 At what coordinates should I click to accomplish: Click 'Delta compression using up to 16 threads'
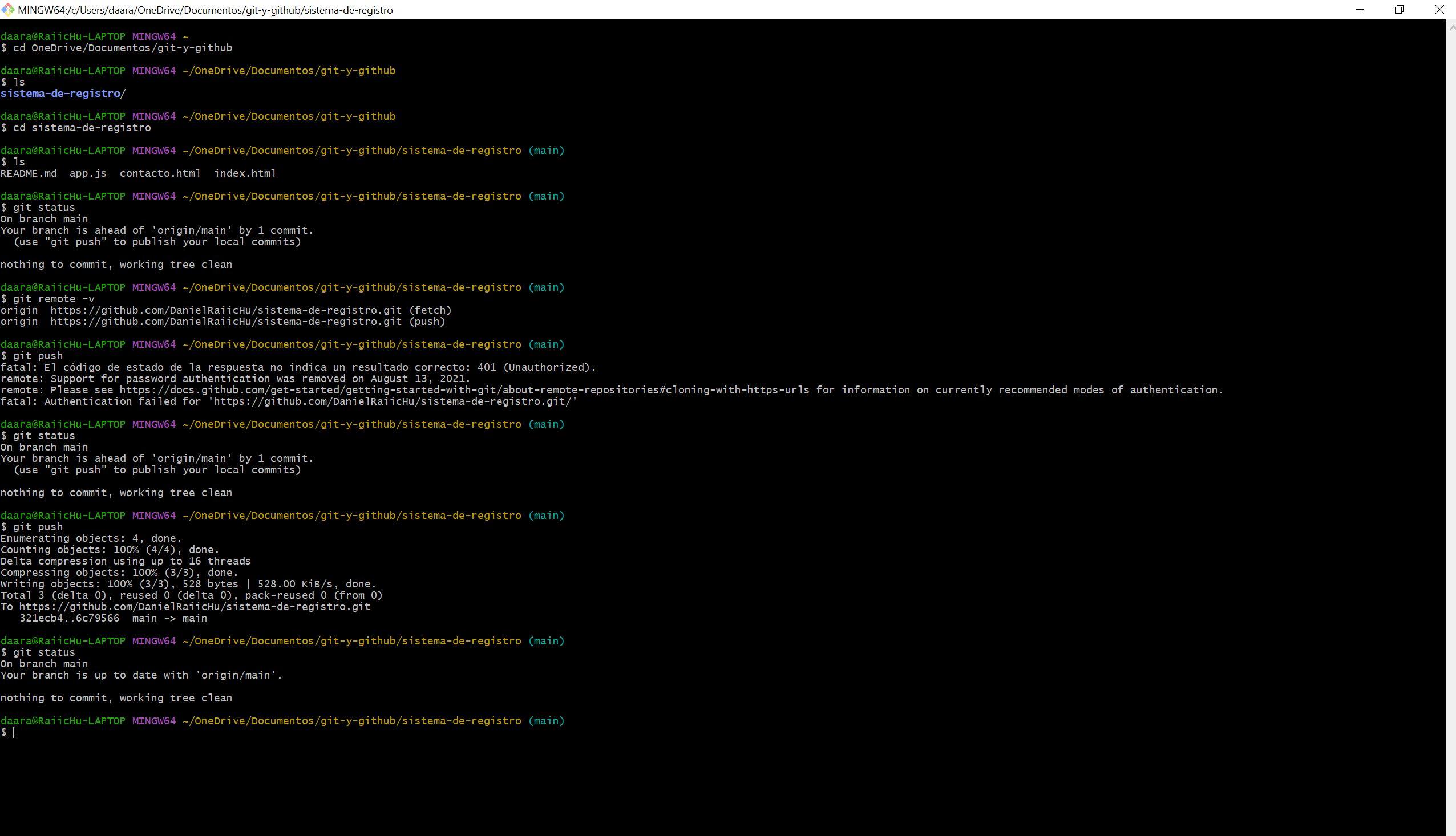coord(125,562)
